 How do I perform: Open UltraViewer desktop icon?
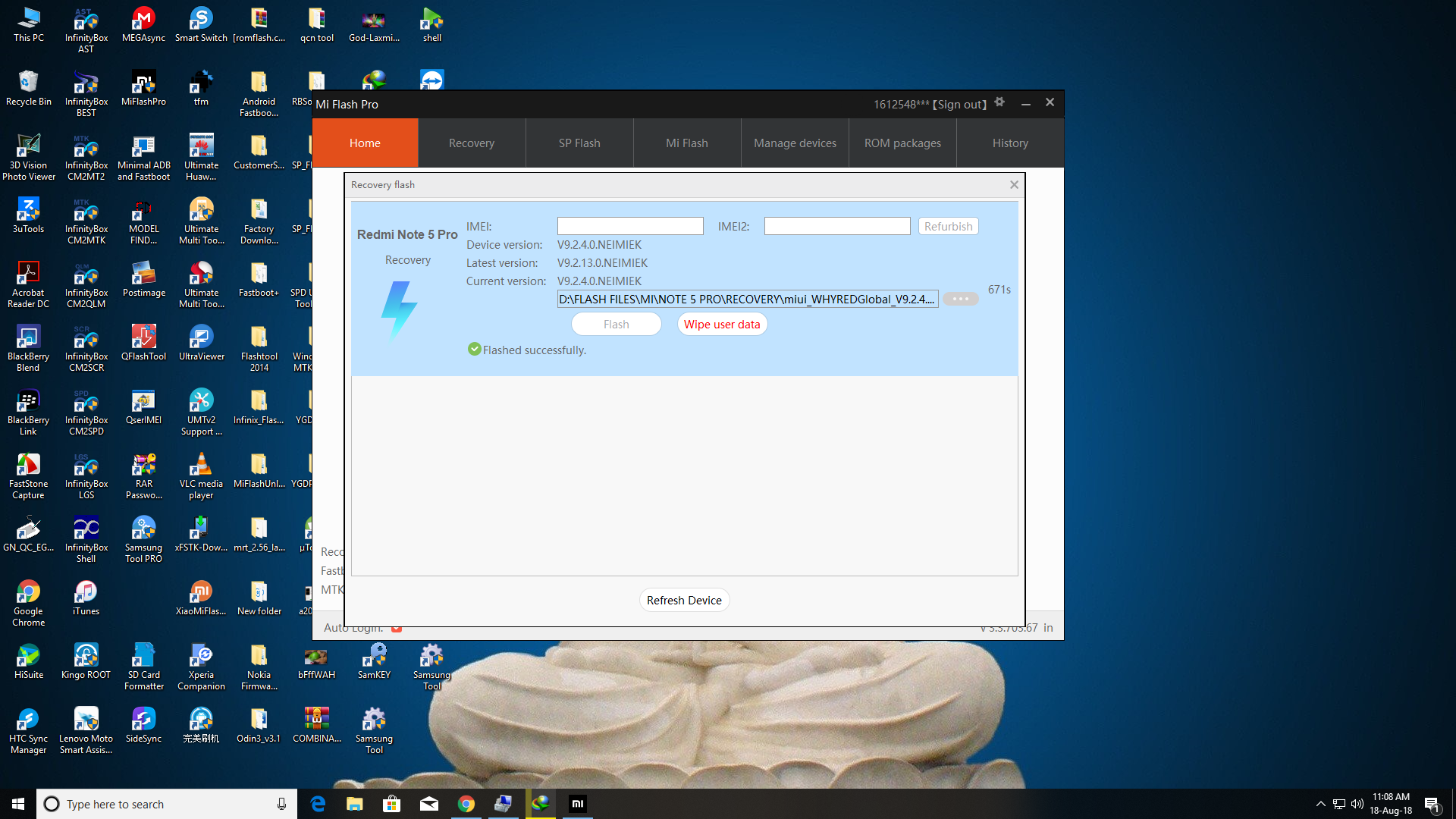click(x=201, y=344)
